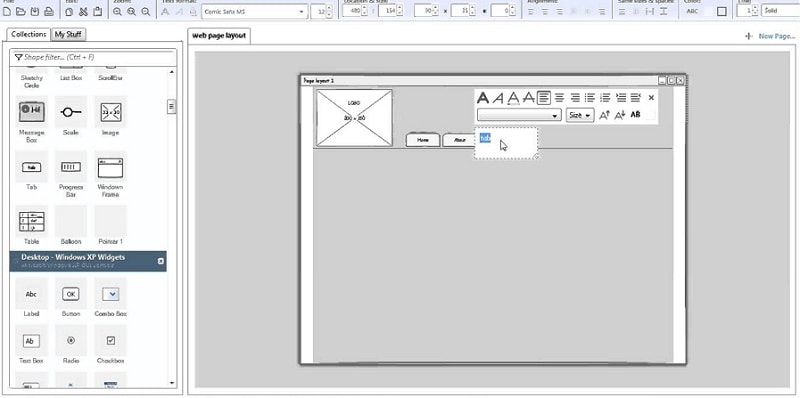This screenshot has width=800, height=398.
Task: Click the stroke color square swatch
Action: (x=721, y=11)
